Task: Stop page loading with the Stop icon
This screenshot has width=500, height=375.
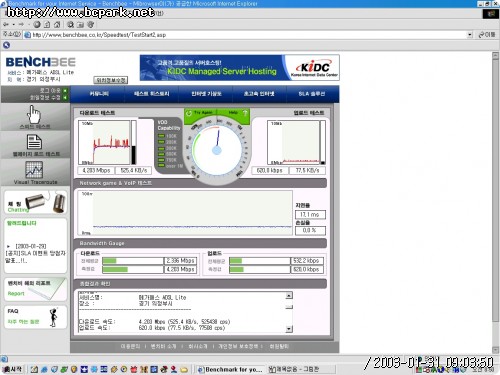Action: point(37,25)
